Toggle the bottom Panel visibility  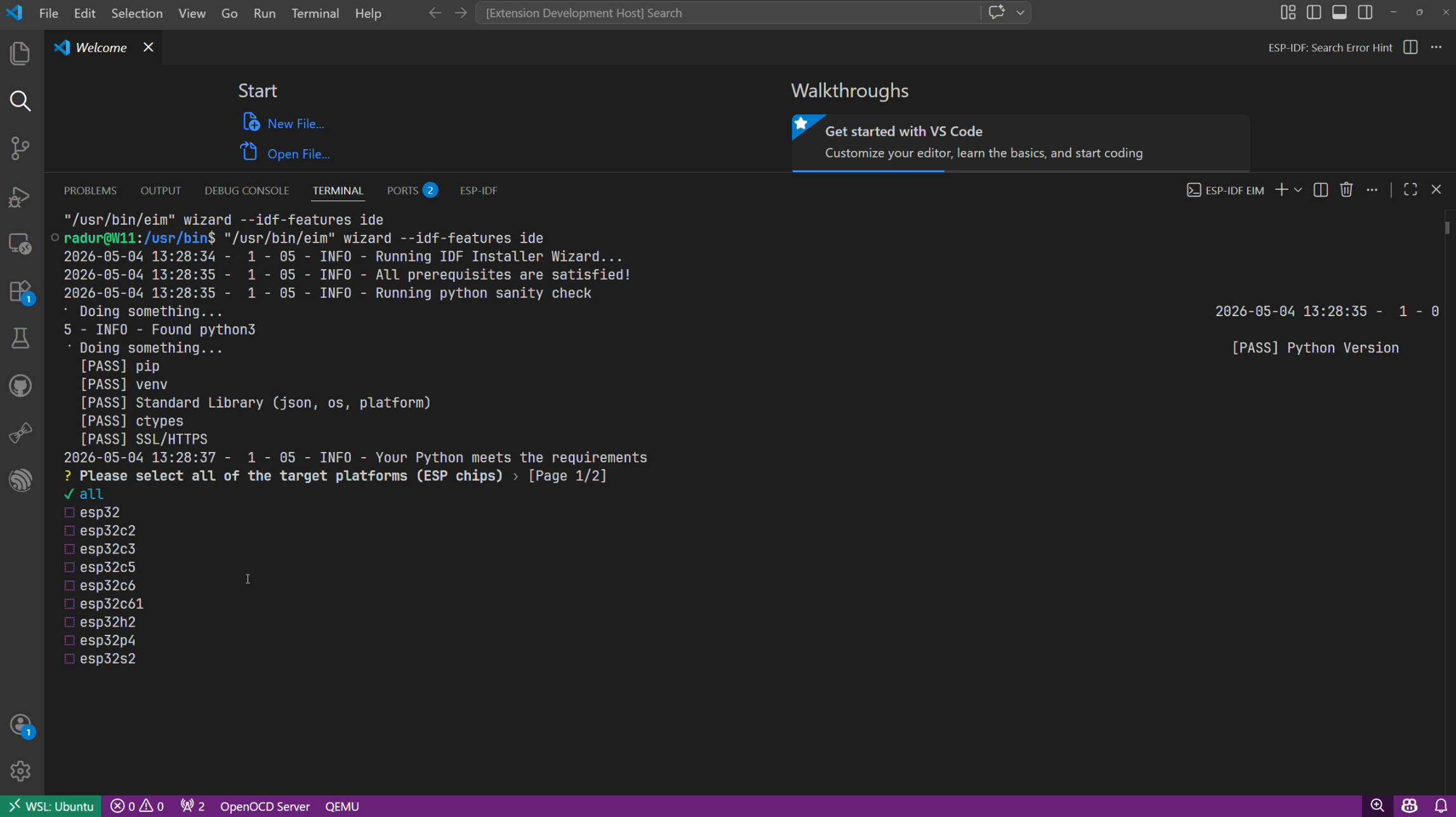(x=1339, y=13)
